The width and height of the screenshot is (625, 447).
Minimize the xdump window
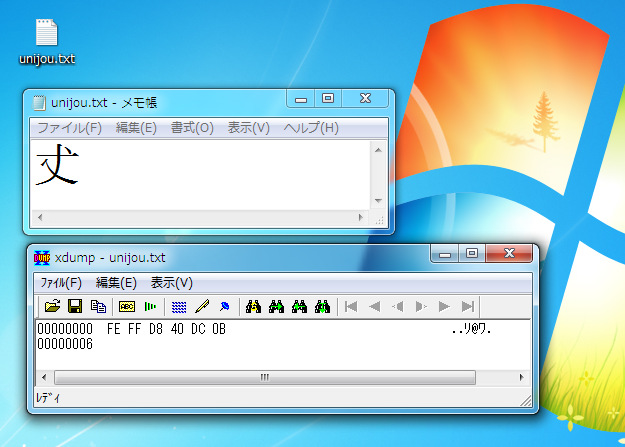click(x=445, y=254)
